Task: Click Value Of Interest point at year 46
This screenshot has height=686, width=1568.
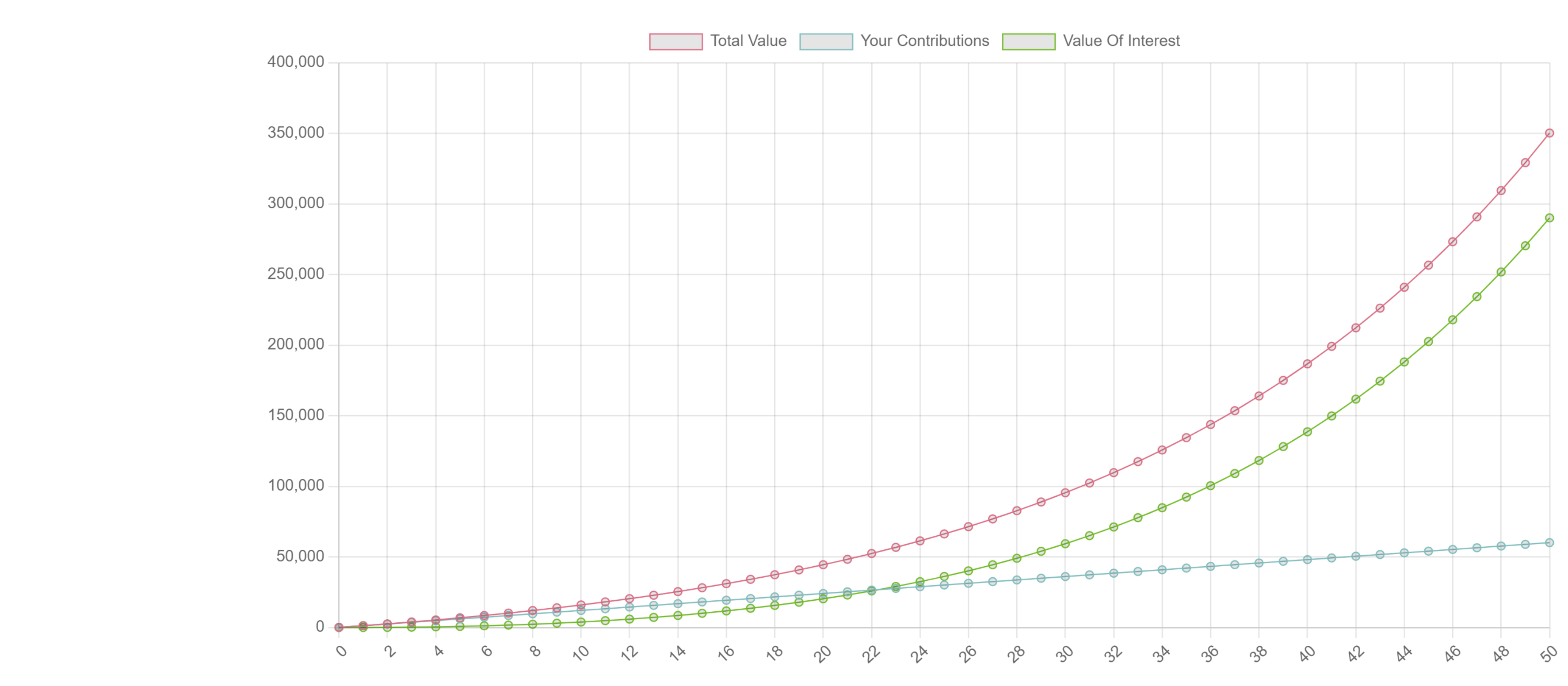Action: point(1452,320)
